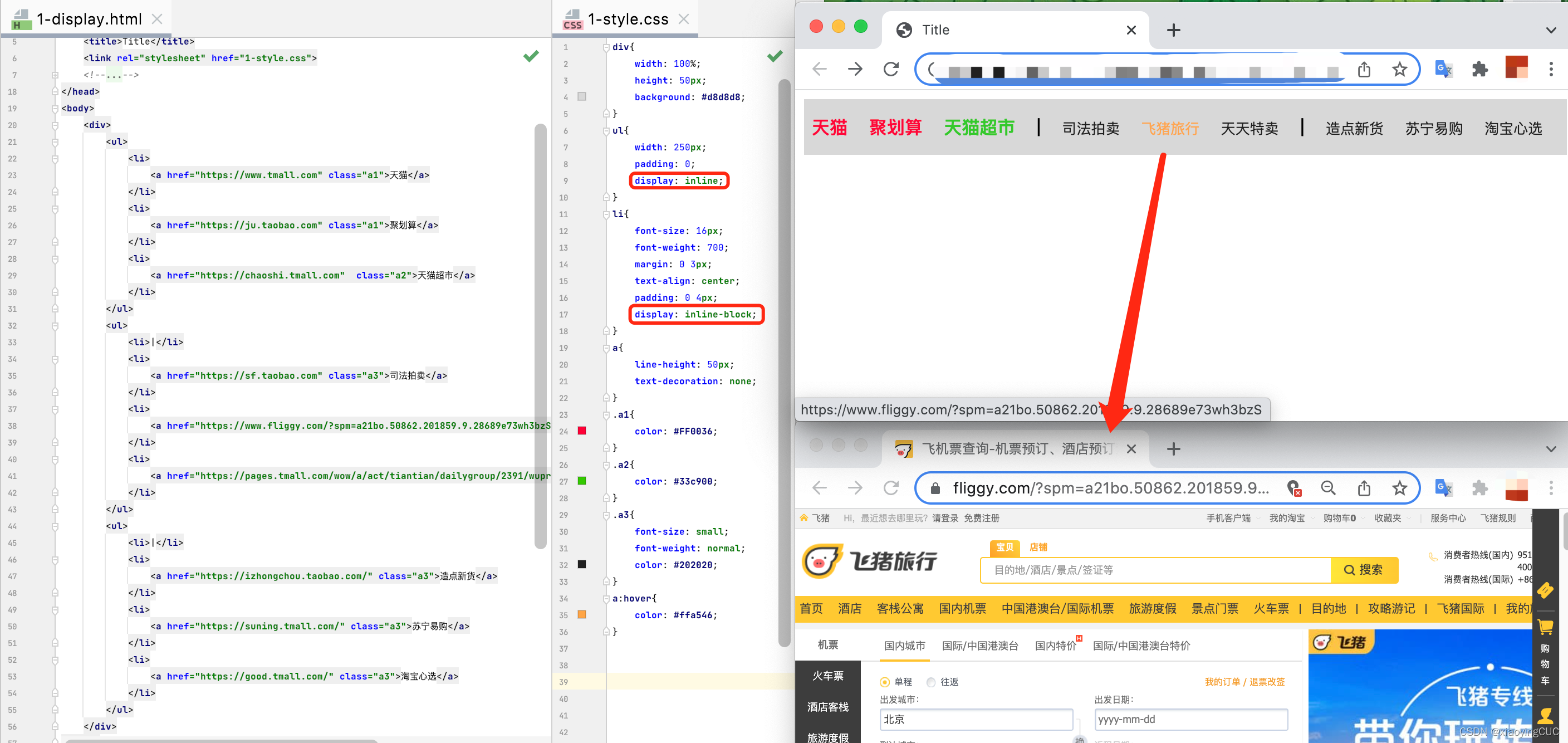Bookmark star in the fliggy address bar

(x=1399, y=488)
